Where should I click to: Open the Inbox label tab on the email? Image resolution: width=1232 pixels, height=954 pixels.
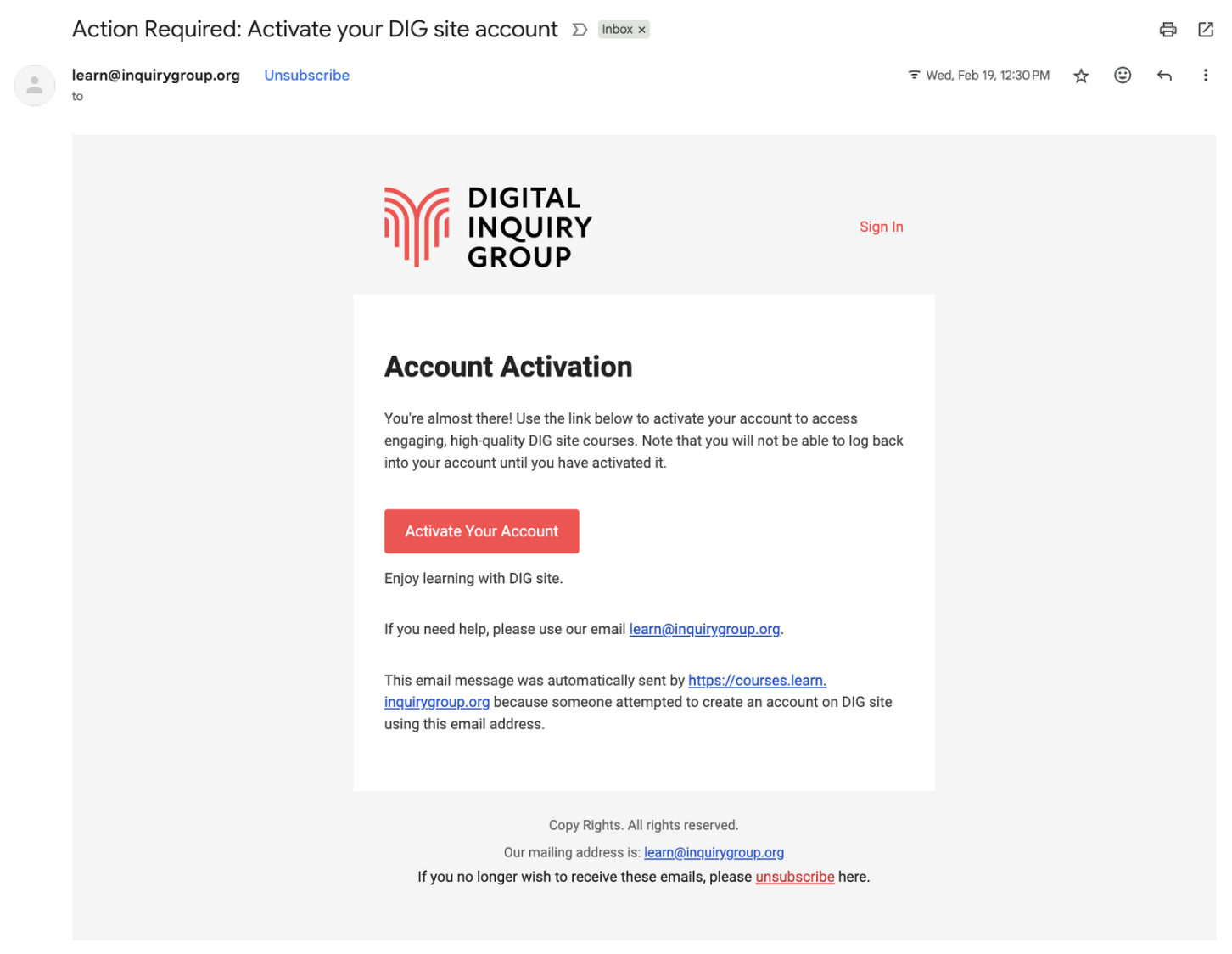tap(619, 29)
